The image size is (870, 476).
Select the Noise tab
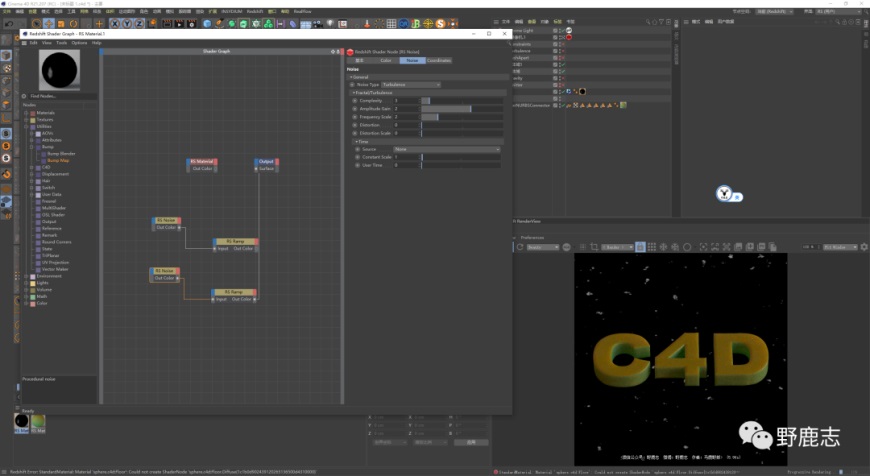412,60
